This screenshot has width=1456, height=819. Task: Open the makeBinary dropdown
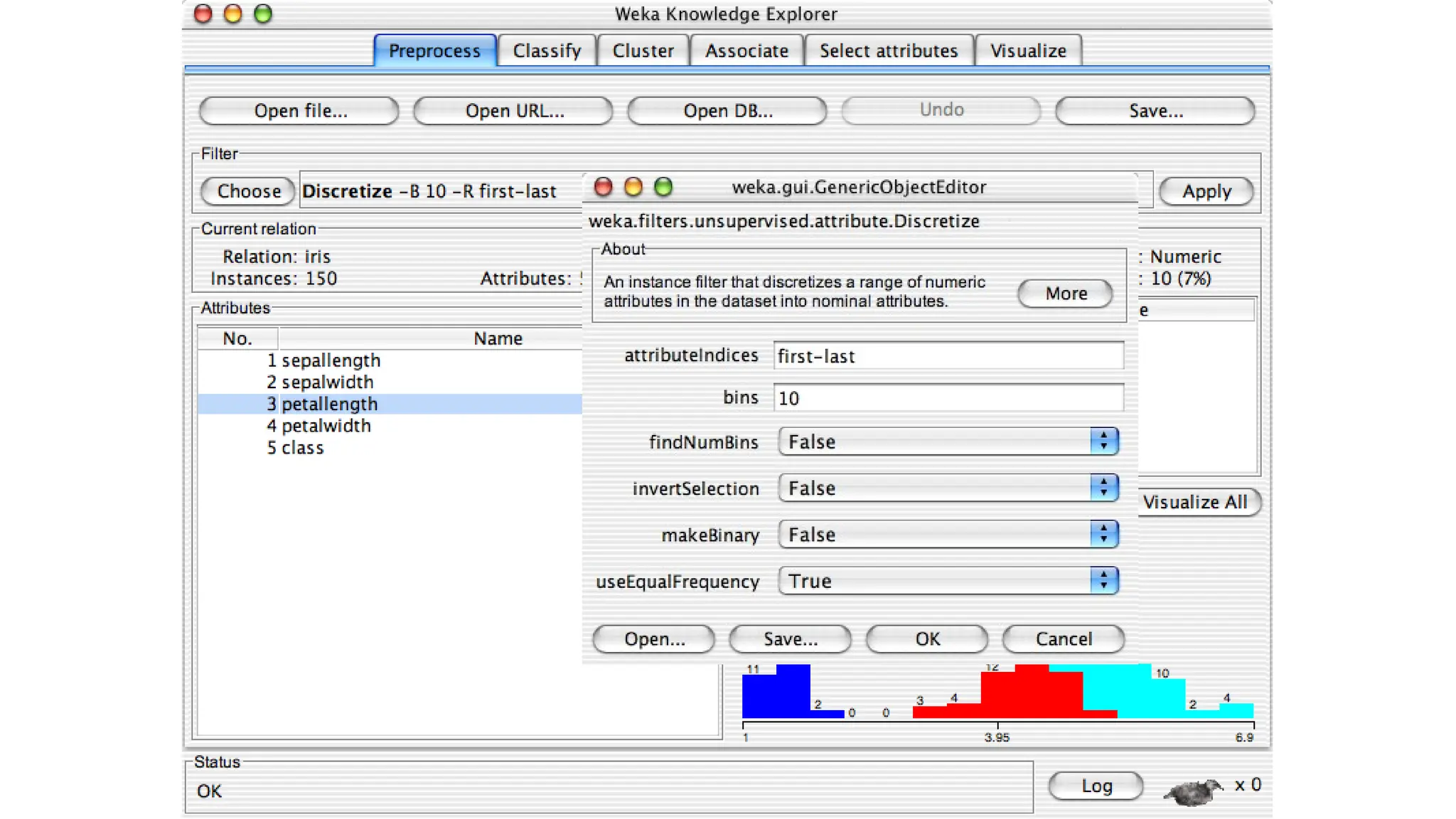point(948,535)
